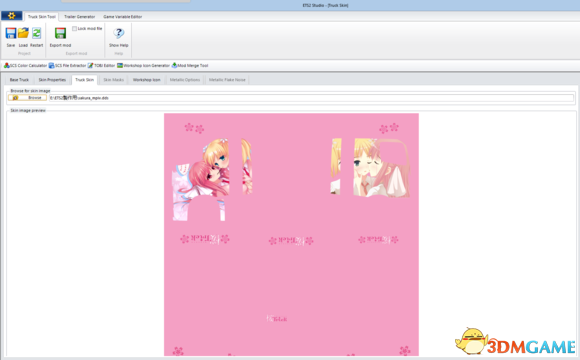
Task: Switch to Truck Skin Tool ribbon tab
Action: click(x=42, y=17)
